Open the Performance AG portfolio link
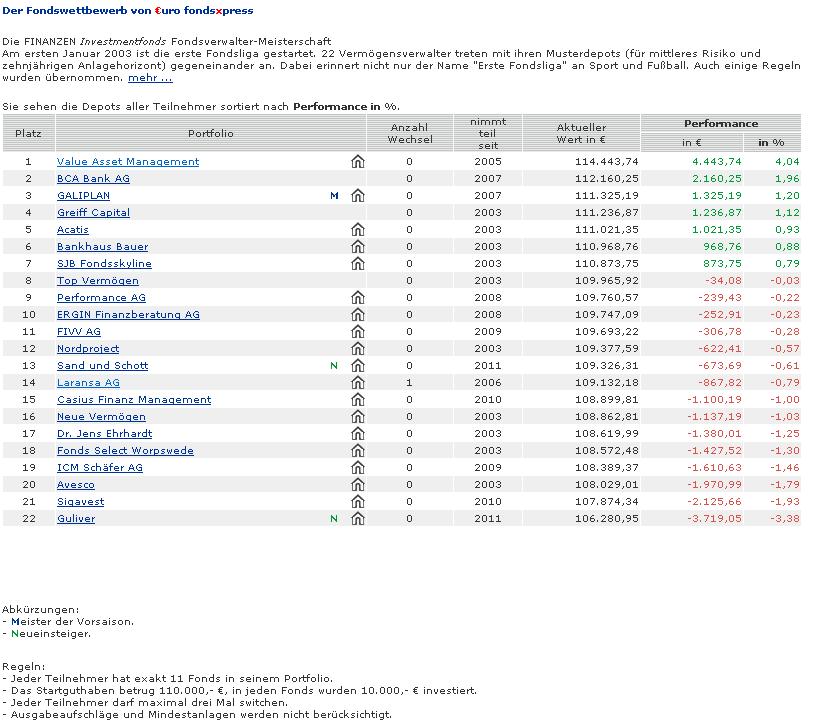Screen dimensions: 816x724 tap(101, 298)
